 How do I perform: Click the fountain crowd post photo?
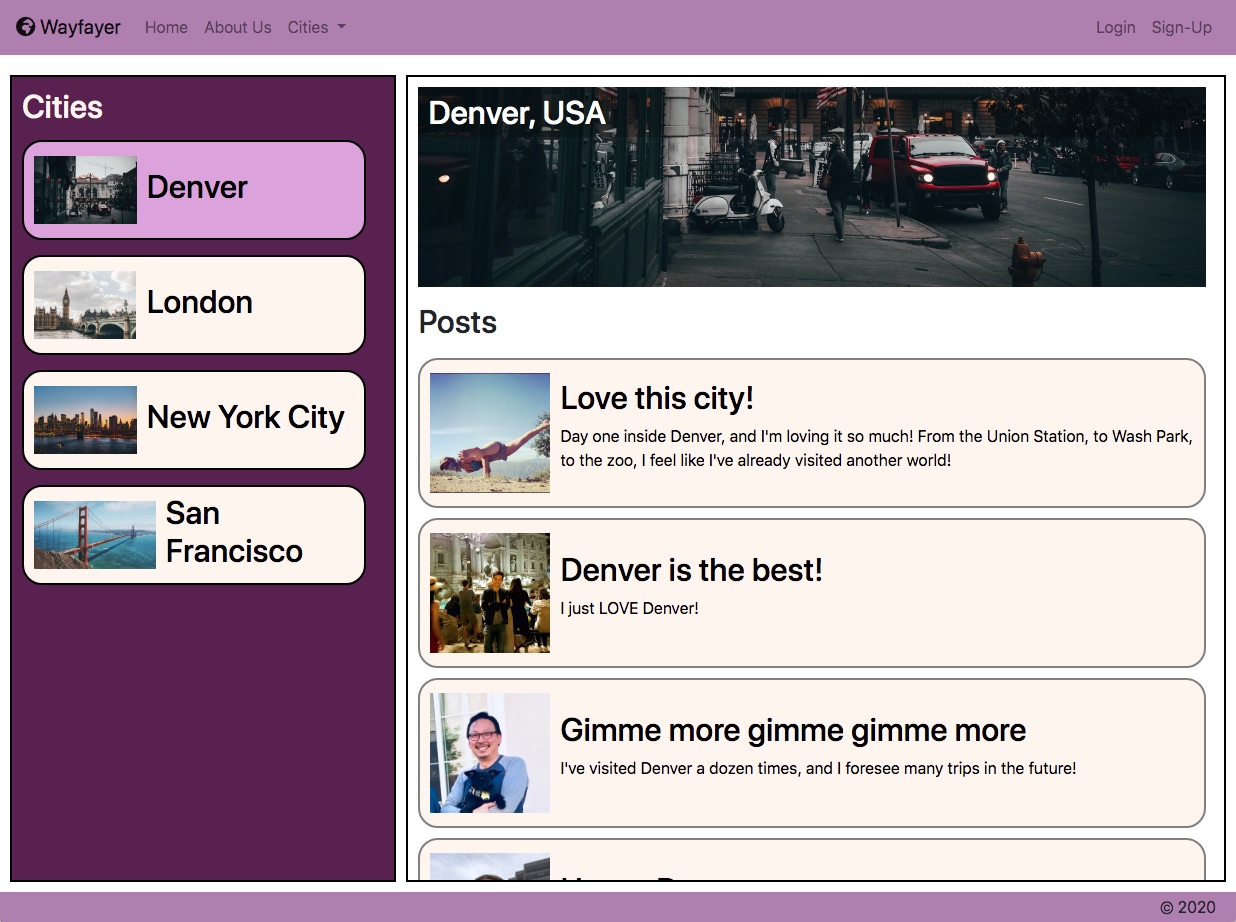point(490,593)
